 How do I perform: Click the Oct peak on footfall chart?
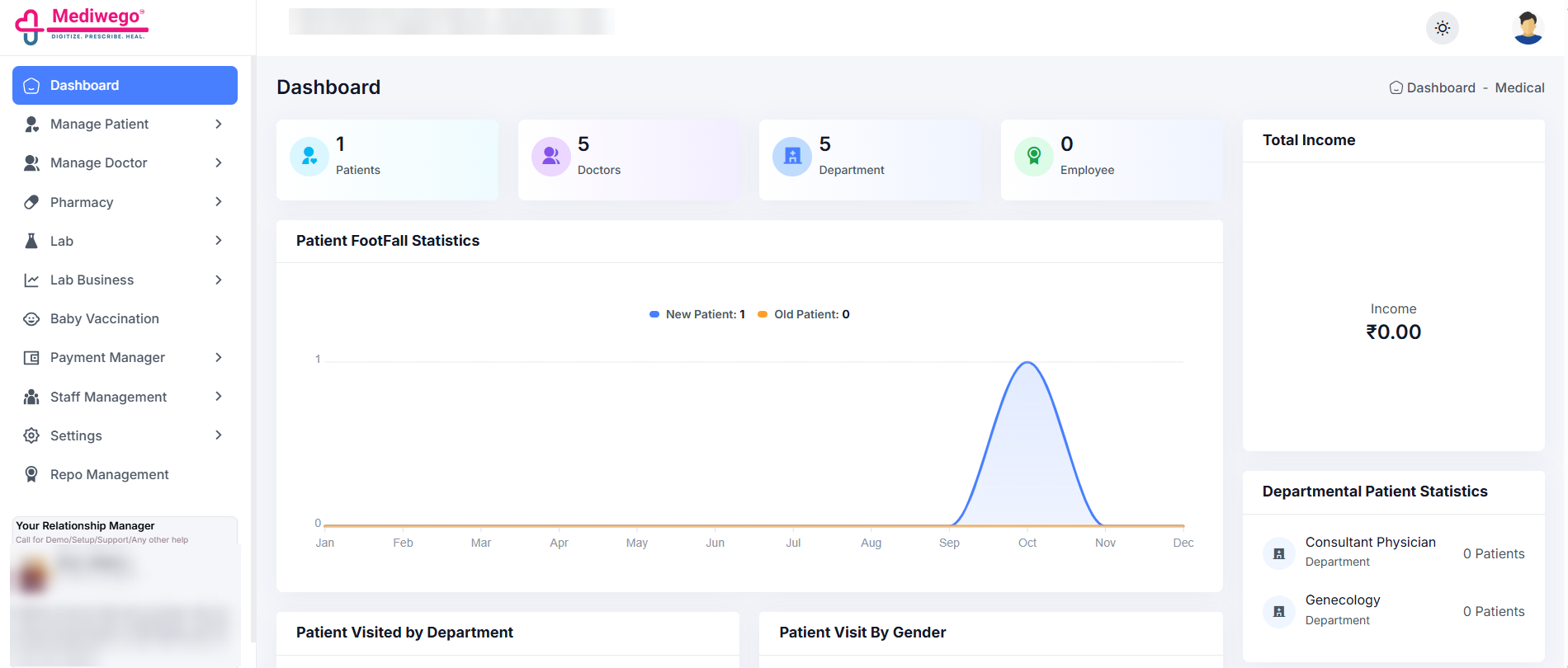pos(1027,363)
